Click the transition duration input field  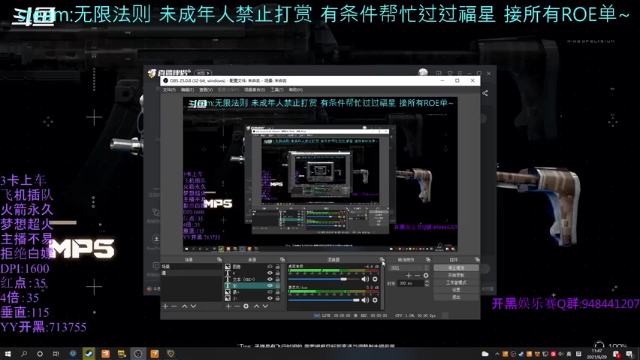(411, 283)
